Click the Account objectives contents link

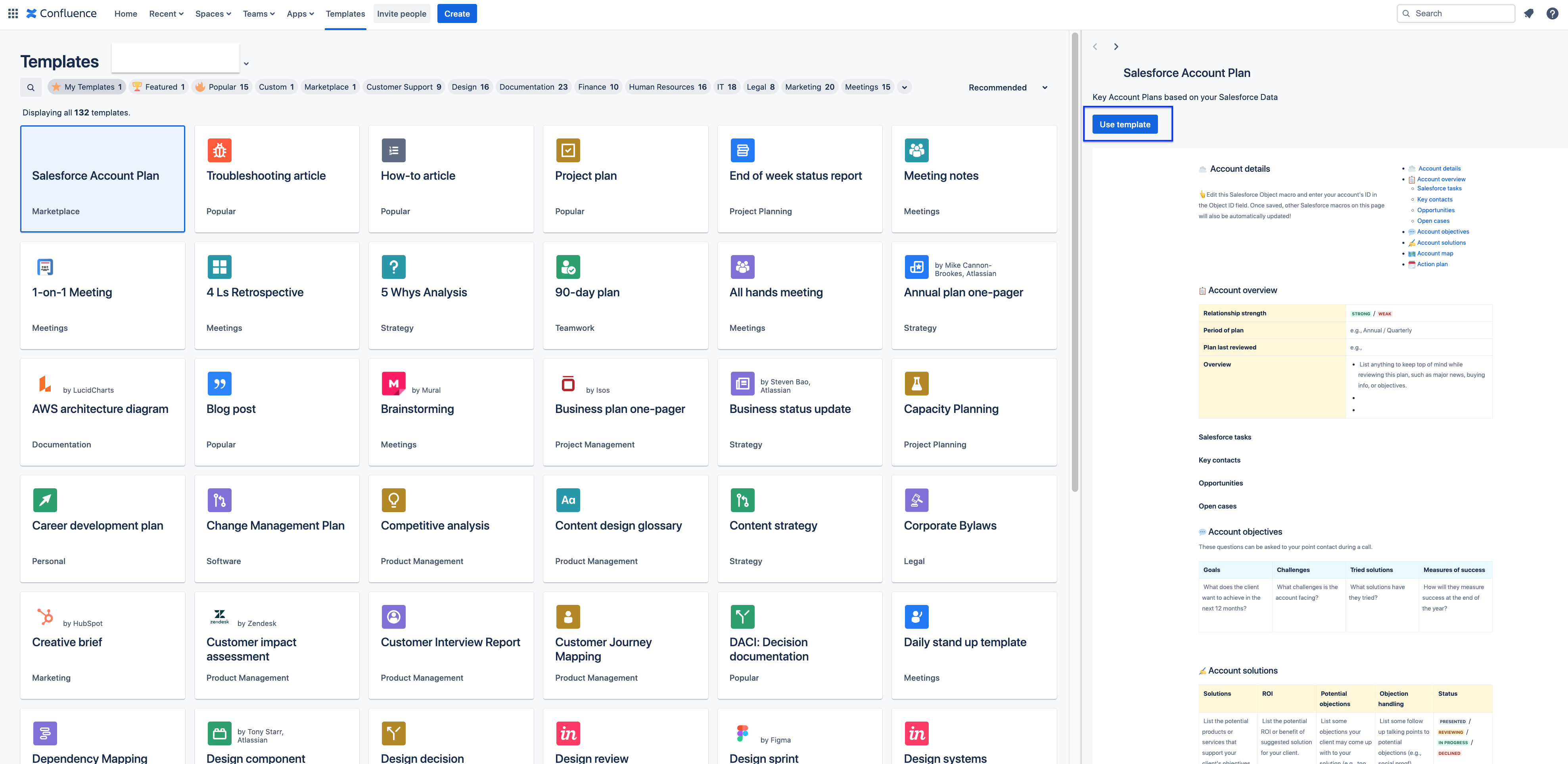coord(1443,231)
